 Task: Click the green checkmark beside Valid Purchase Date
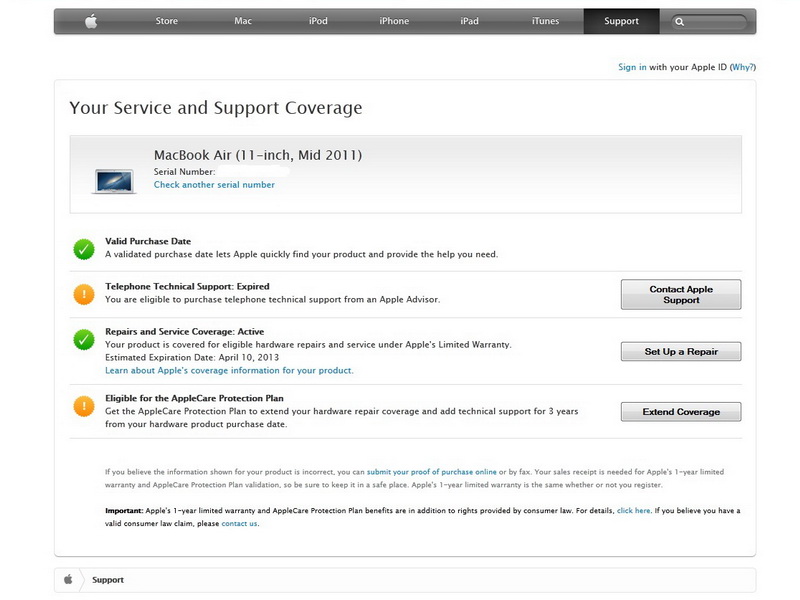coord(84,248)
